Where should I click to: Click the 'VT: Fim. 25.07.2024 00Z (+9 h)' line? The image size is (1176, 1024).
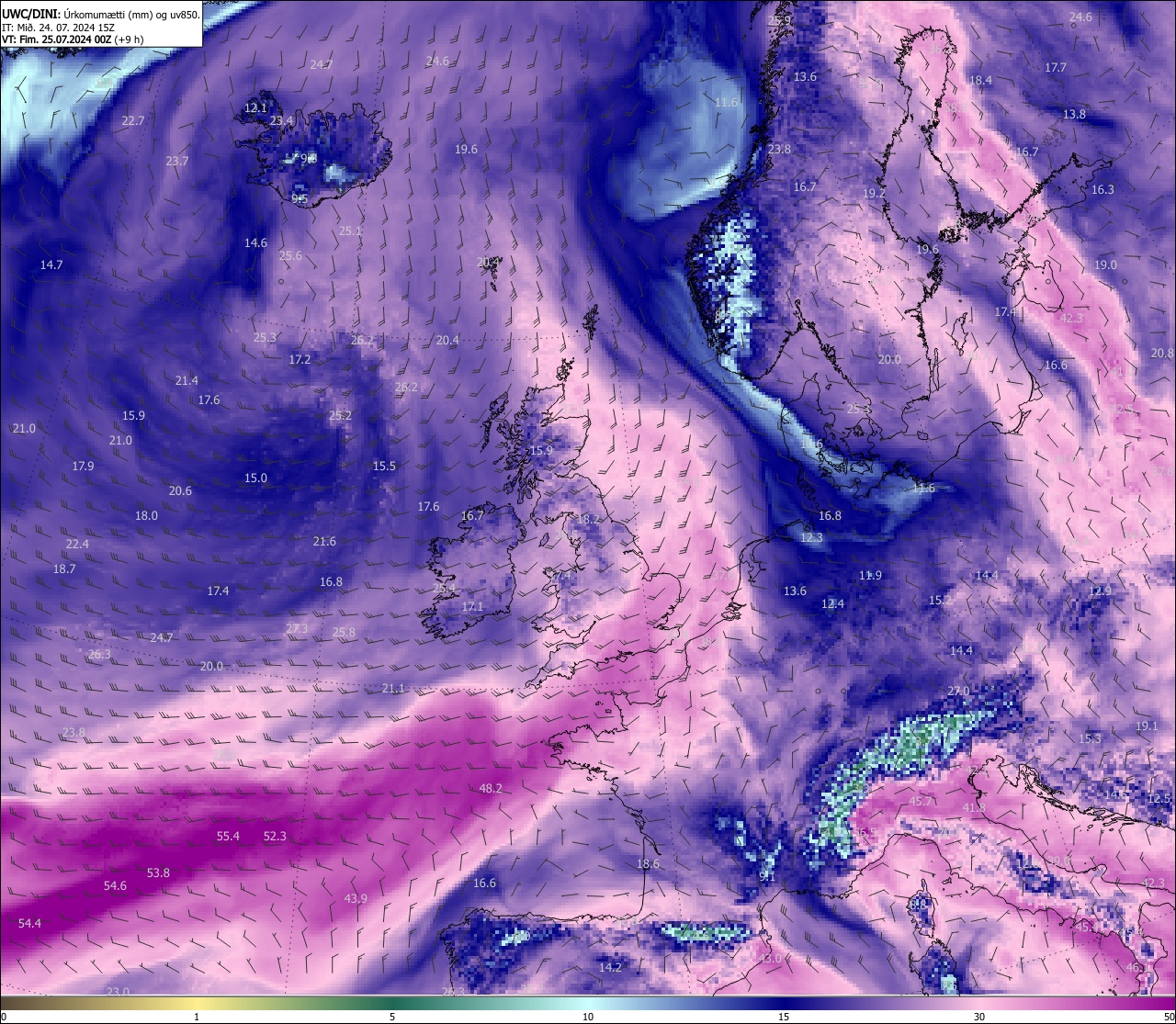[73, 39]
